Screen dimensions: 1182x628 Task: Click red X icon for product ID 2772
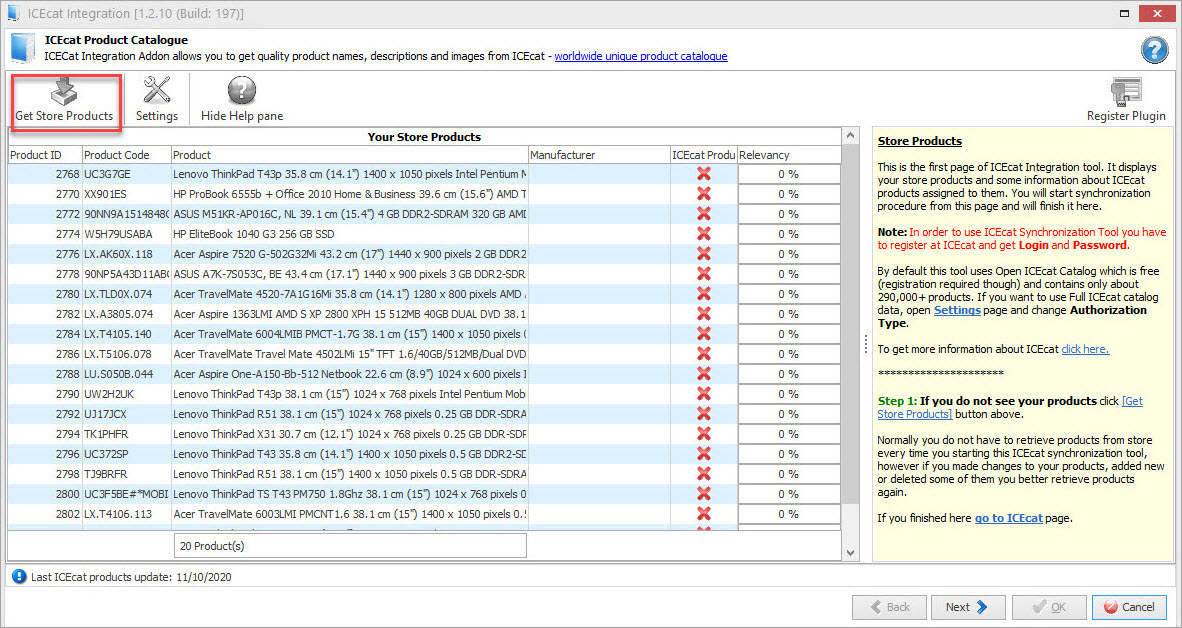click(704, 214)
